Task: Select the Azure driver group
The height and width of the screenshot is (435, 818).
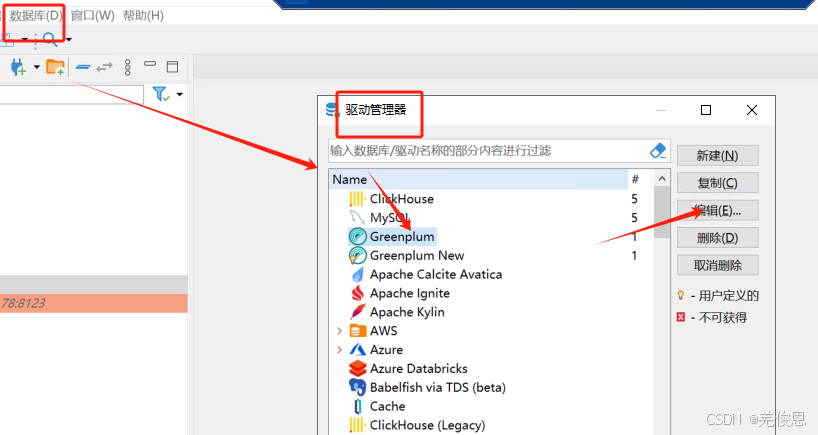Action: click(386, 349)
